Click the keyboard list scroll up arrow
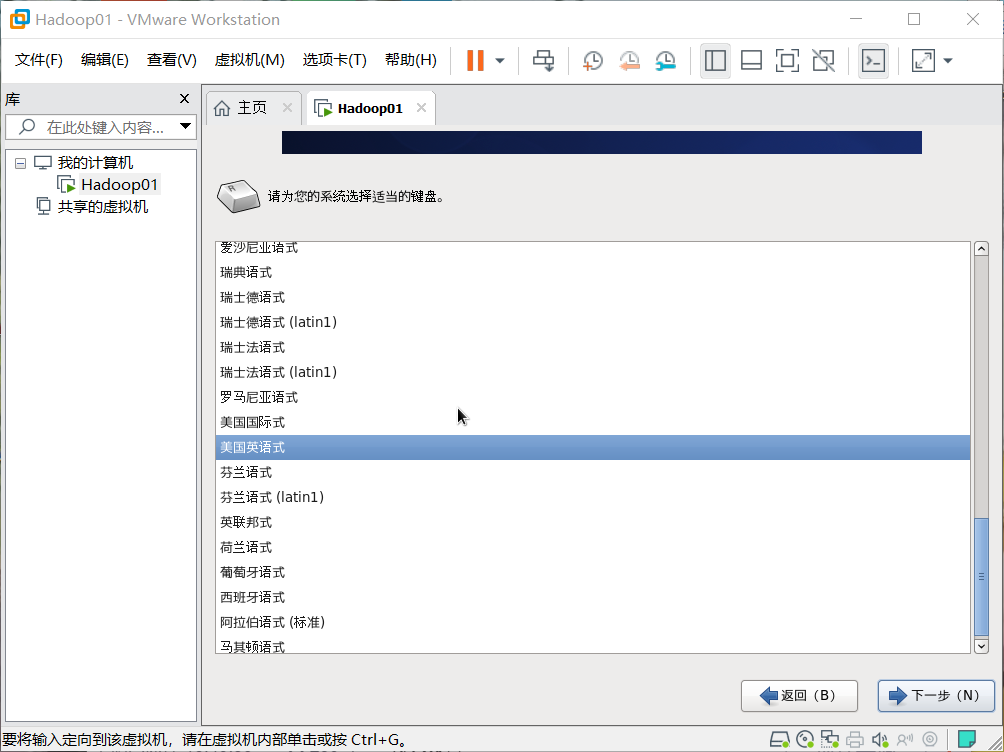The image size is (1004, 752). (981, 249)
